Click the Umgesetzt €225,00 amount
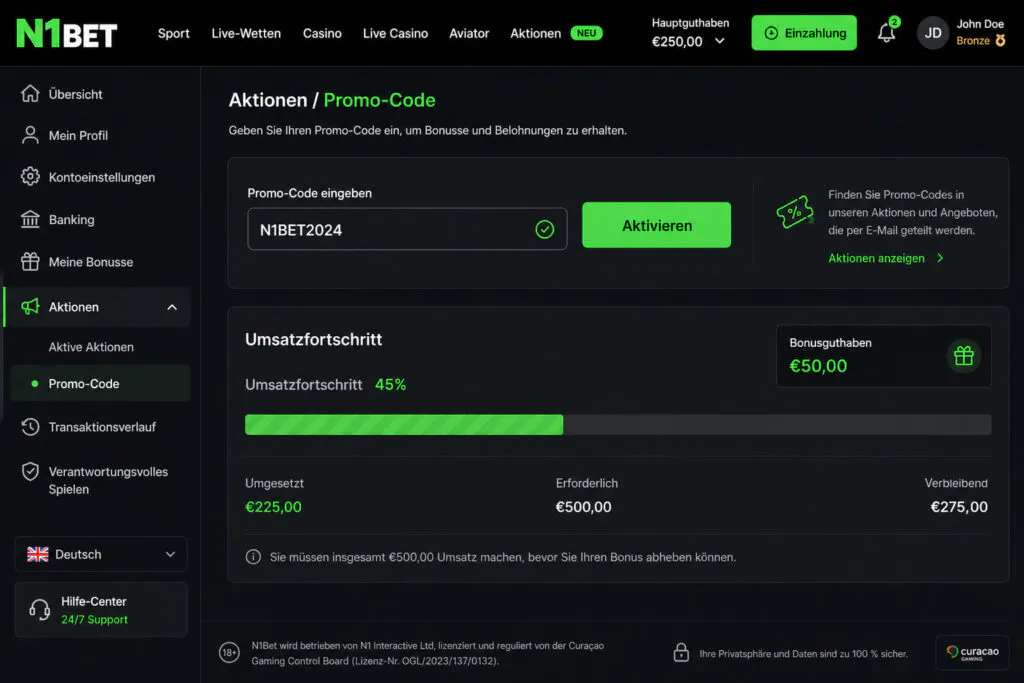 273,507
